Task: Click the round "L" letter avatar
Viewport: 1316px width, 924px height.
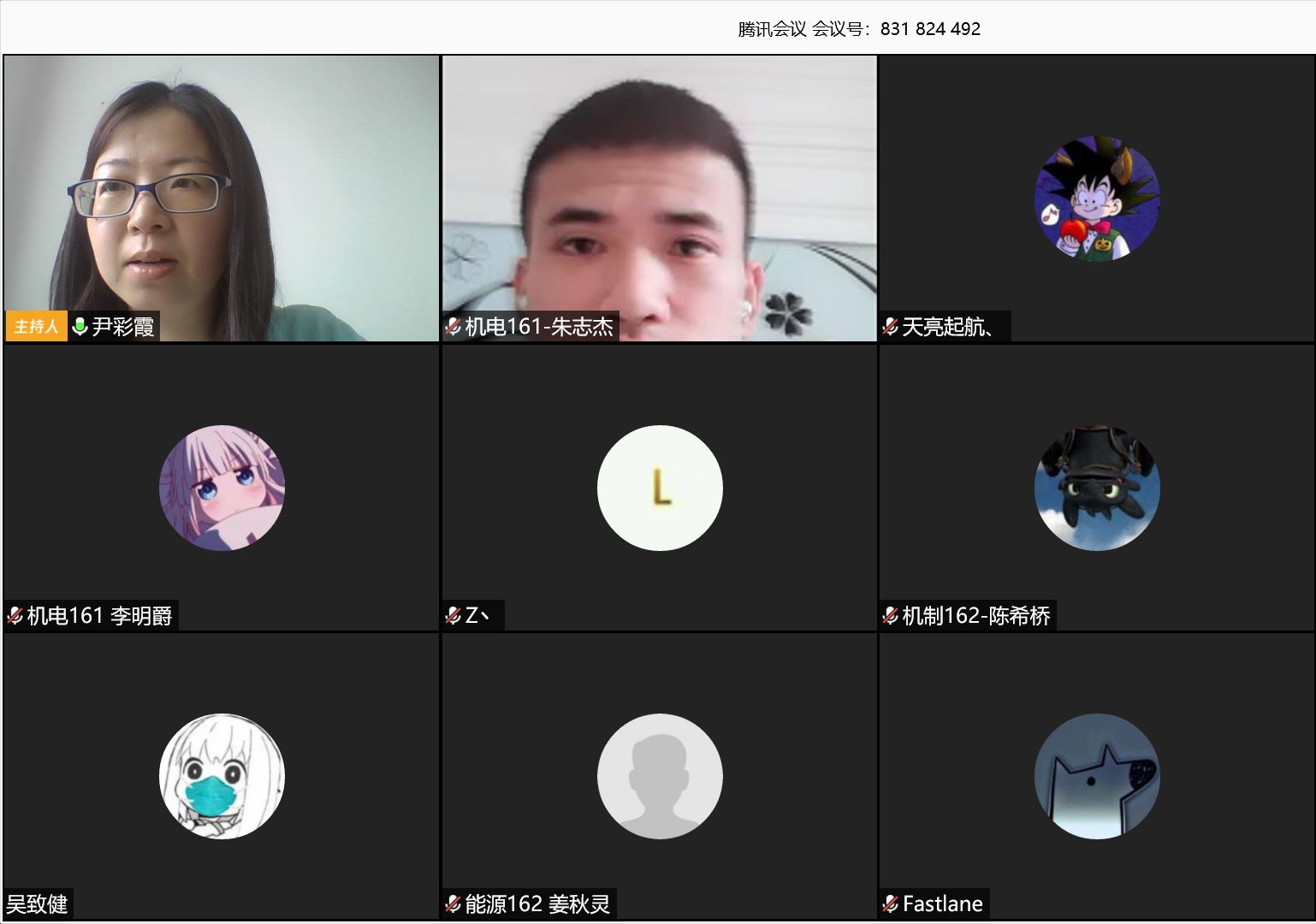Action: pos(660,488)
